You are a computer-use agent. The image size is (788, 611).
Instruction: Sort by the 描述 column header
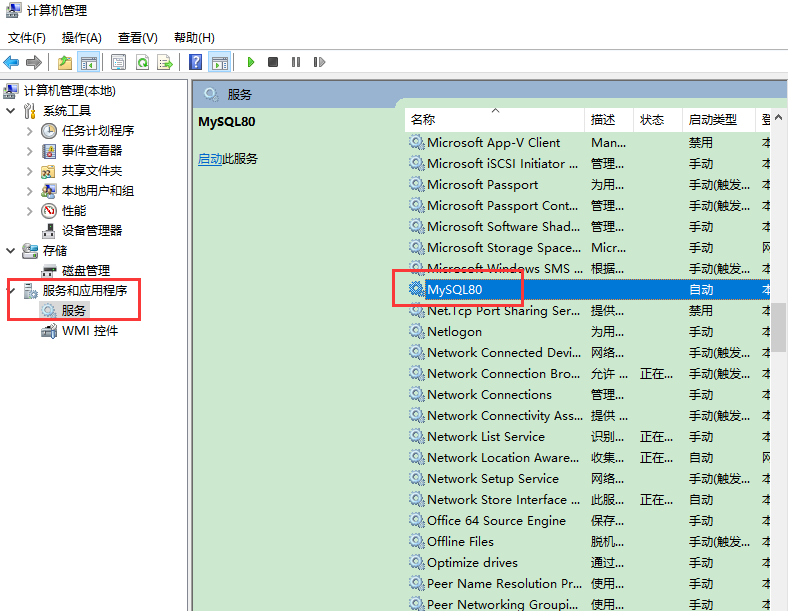tap(609, 120)
